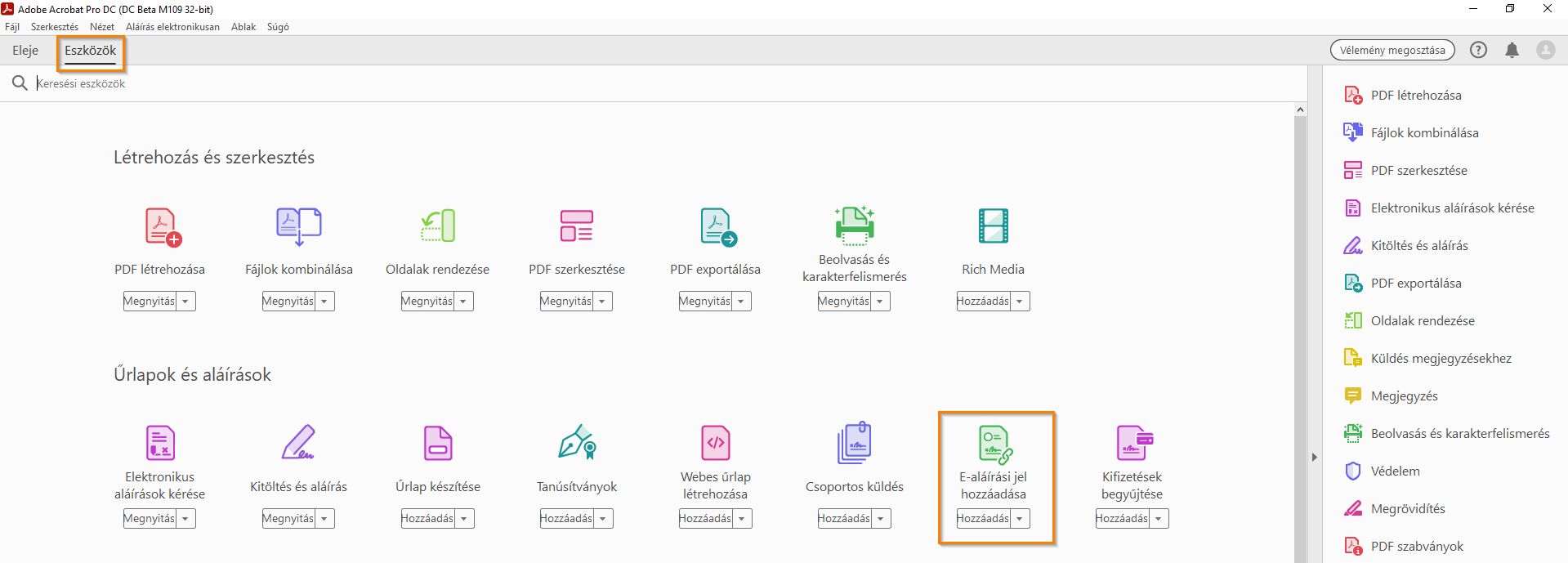Click the vertical scrollbar up arrow
Screen dimensions: 1568x563
pos(1300,109)
